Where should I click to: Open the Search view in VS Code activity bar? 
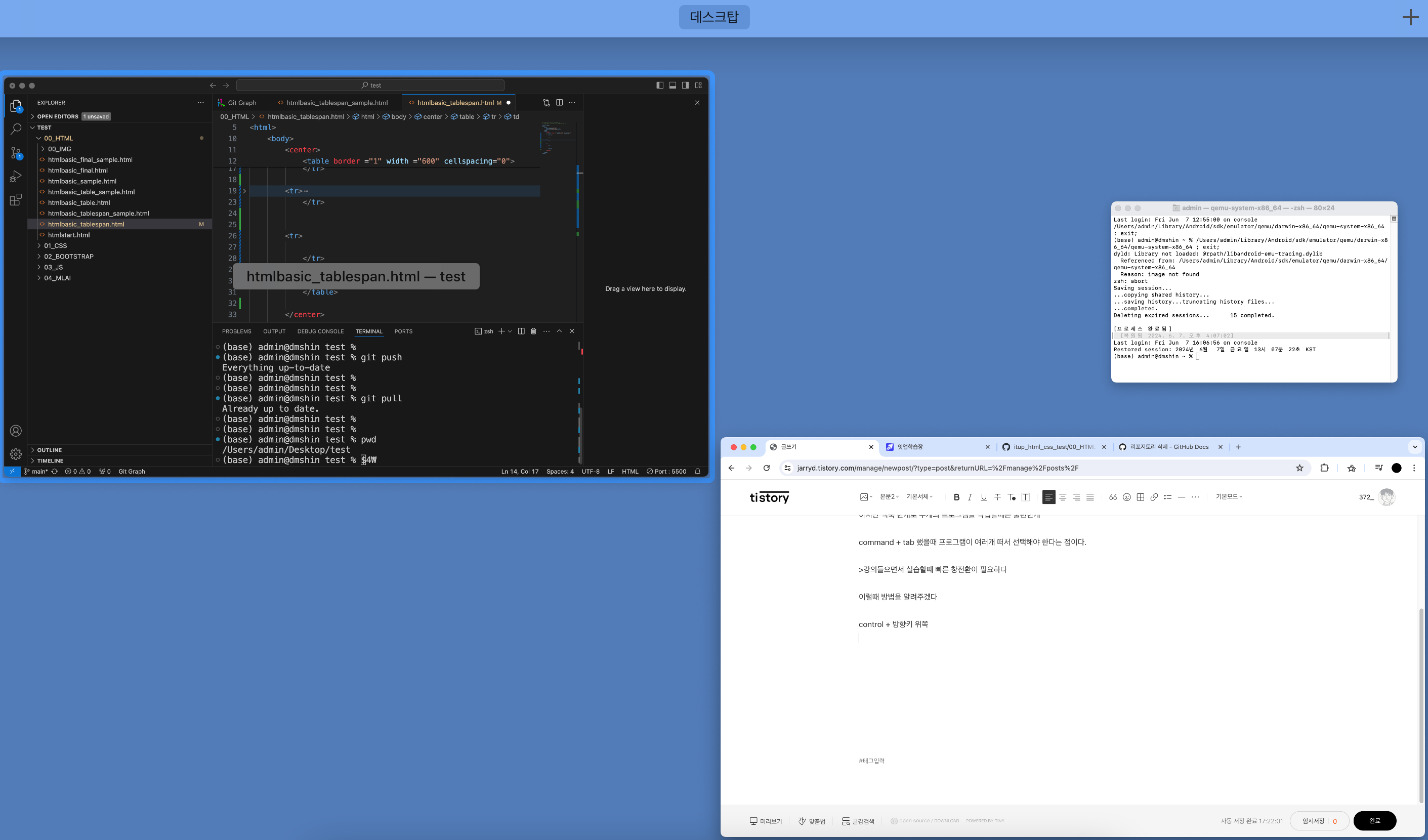point(16,129)
